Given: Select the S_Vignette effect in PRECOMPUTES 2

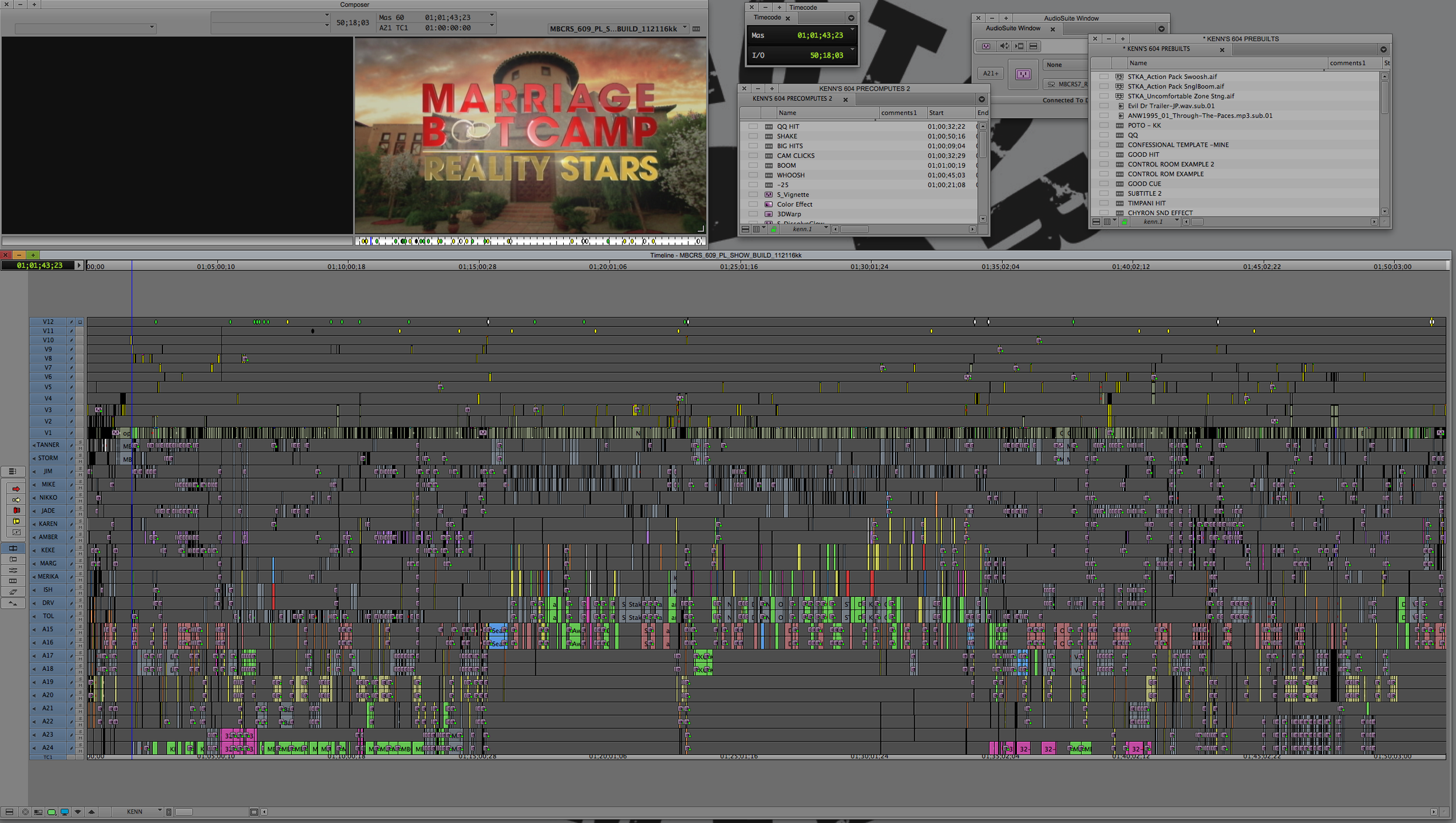Looking at the screenshot, I should (x=793, y=195).
